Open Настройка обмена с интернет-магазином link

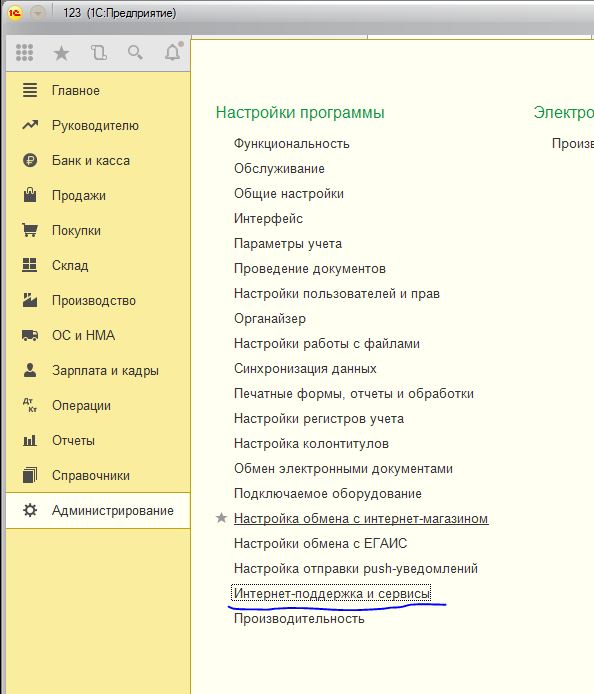tap(361, 519)
